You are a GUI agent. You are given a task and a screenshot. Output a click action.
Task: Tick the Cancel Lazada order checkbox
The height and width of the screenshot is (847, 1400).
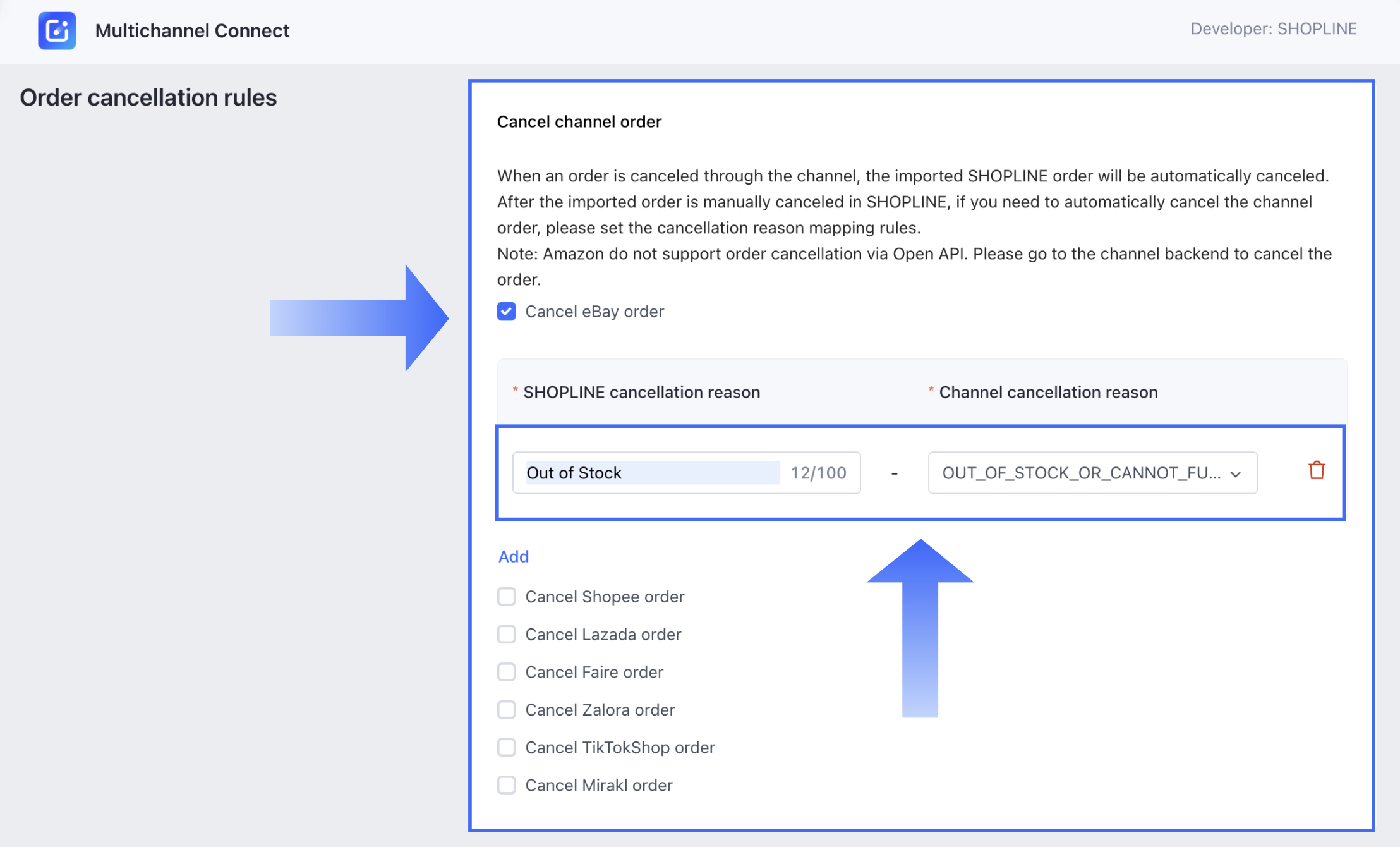click(507, 634)
